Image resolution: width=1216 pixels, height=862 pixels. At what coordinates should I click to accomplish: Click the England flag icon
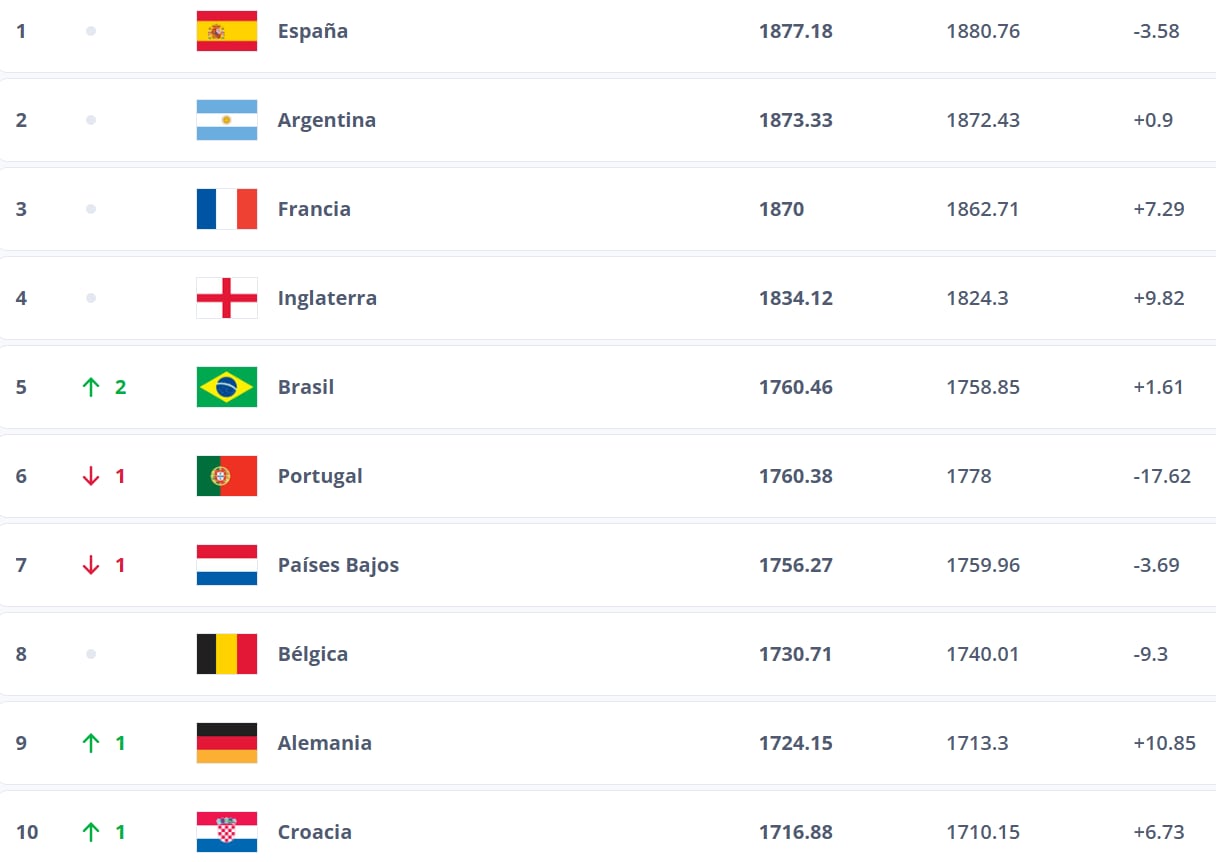click(227, 298)
